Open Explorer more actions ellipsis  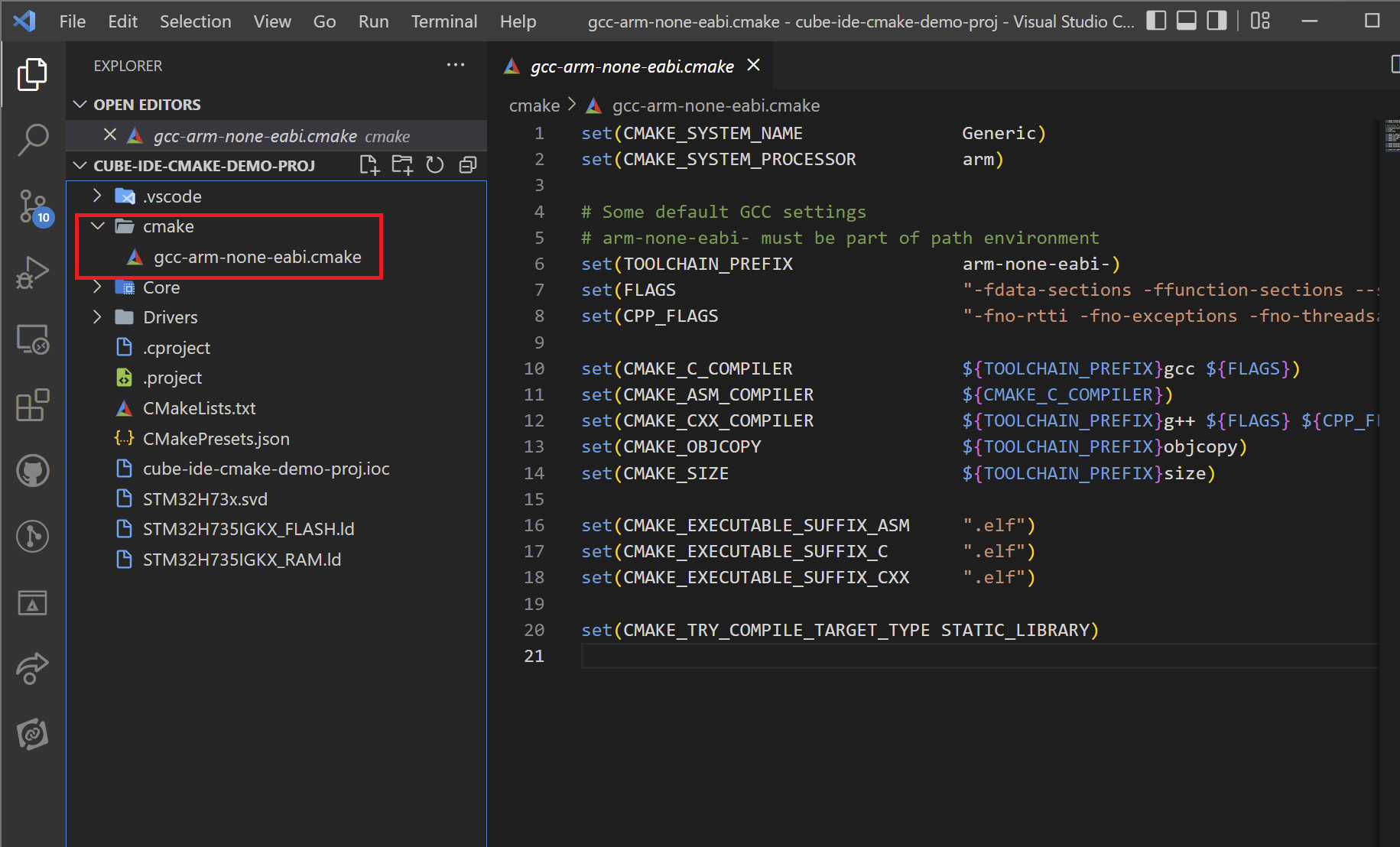pyautogui.click(x=456, y=65)
